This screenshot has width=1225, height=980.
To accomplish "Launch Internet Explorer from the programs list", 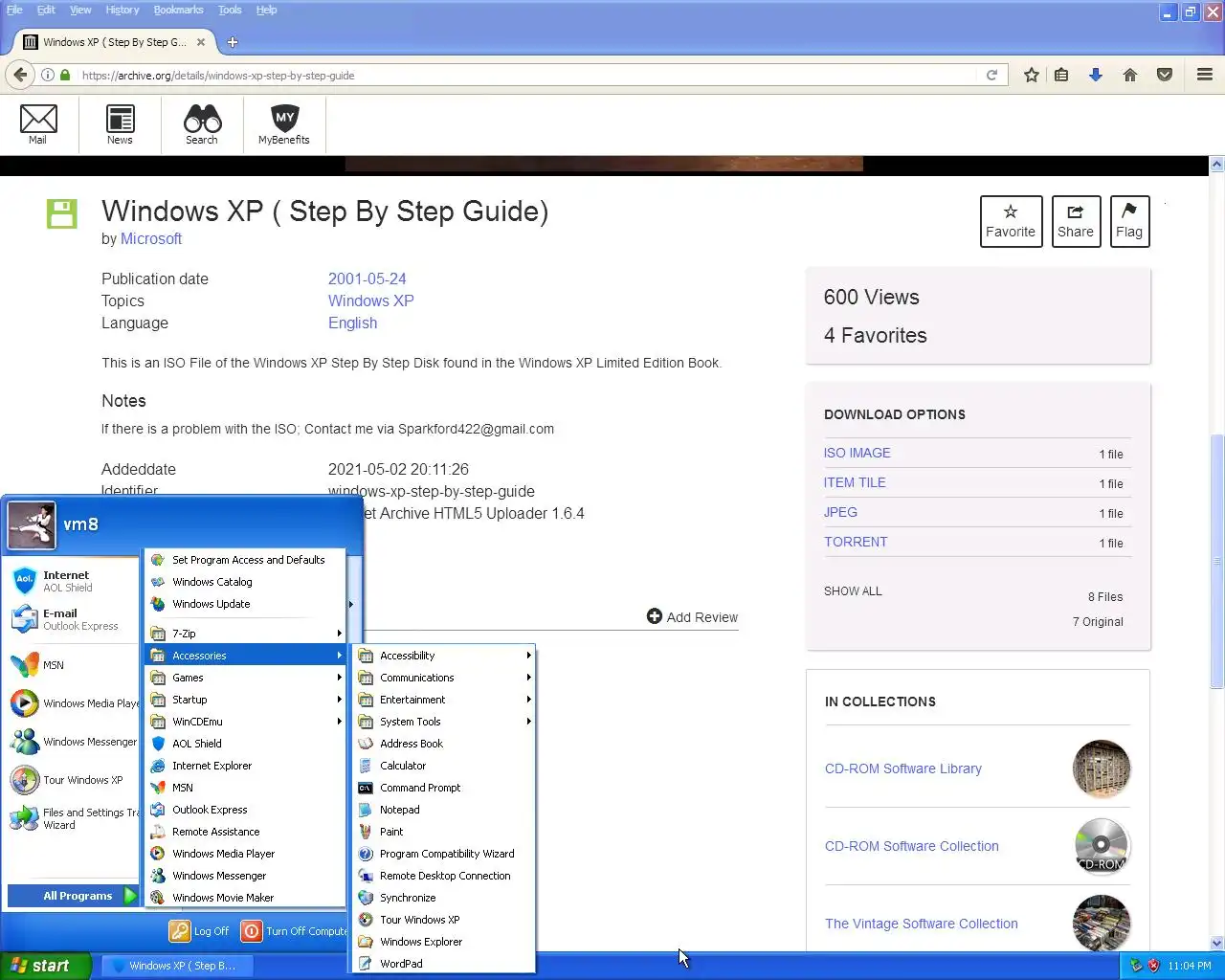I will click(x=246, y=766).
